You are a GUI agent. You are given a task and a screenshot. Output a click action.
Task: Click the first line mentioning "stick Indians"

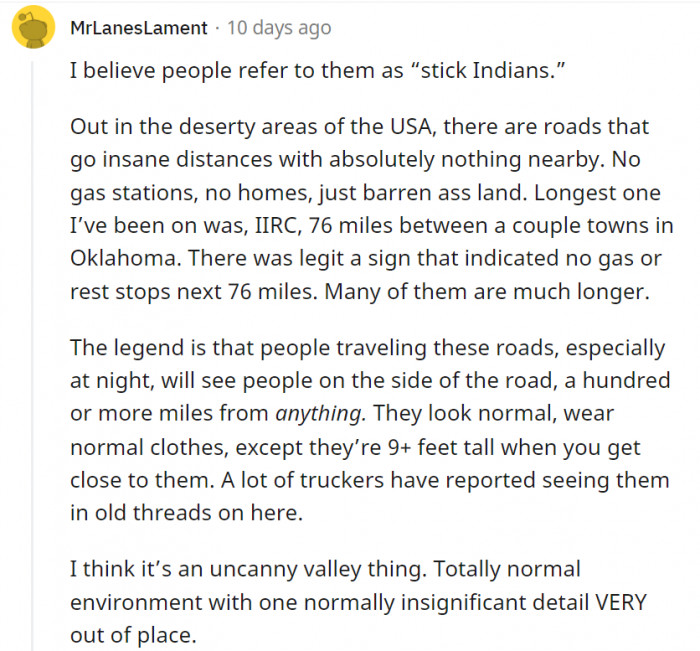tap(318, 70)
